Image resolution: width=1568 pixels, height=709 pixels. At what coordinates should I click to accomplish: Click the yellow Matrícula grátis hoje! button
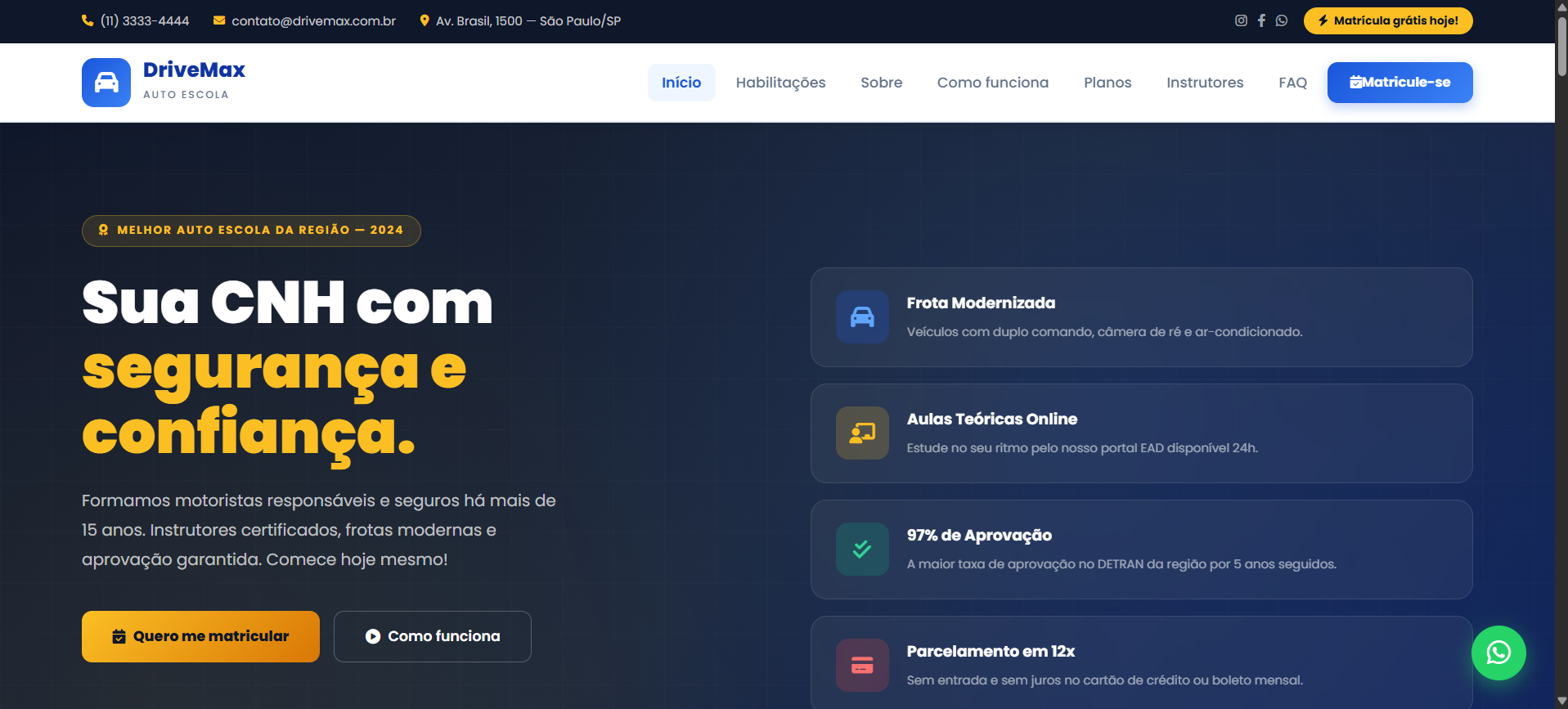pyautogui.click(x=1388, y=20)
